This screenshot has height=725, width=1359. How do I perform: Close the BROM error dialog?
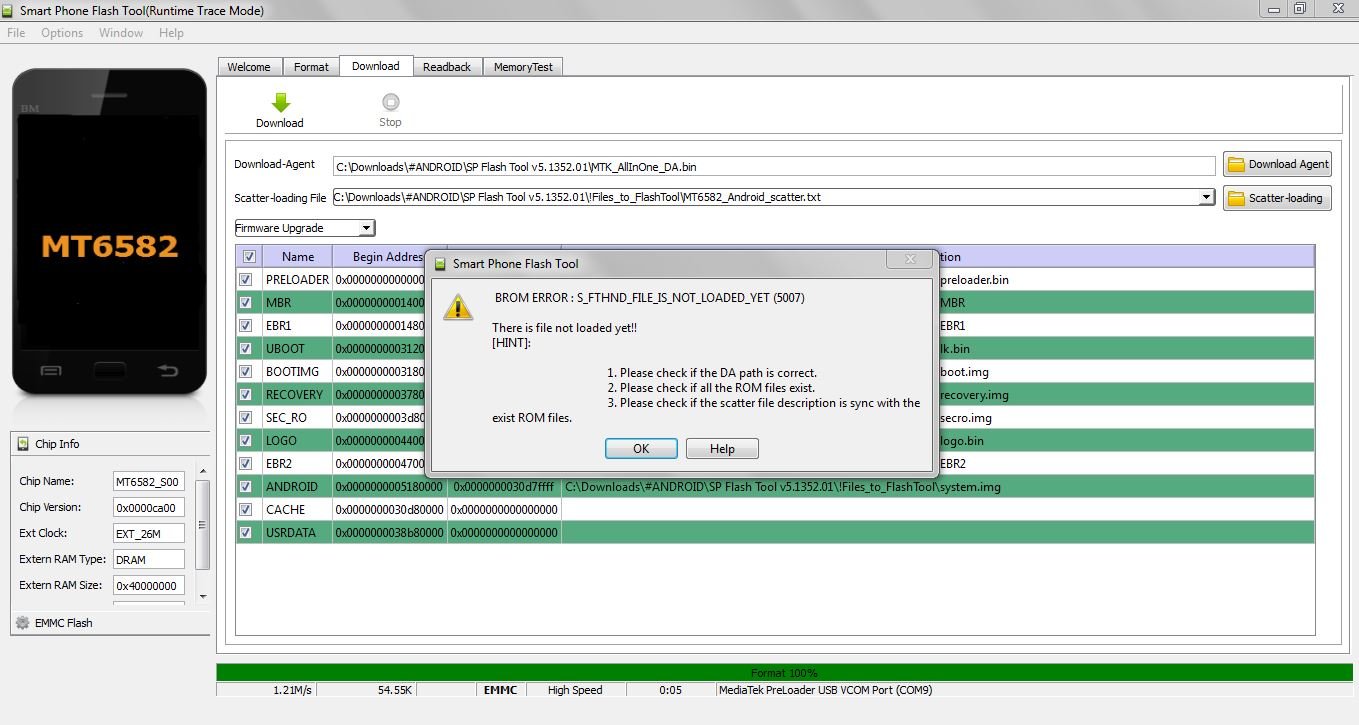(x=910, y=259)
